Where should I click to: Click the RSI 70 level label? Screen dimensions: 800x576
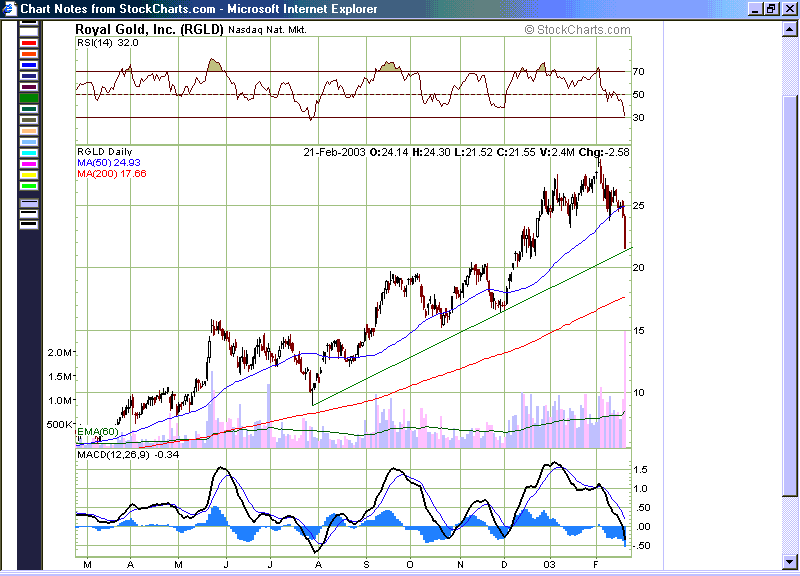click(x=638, y=71)
